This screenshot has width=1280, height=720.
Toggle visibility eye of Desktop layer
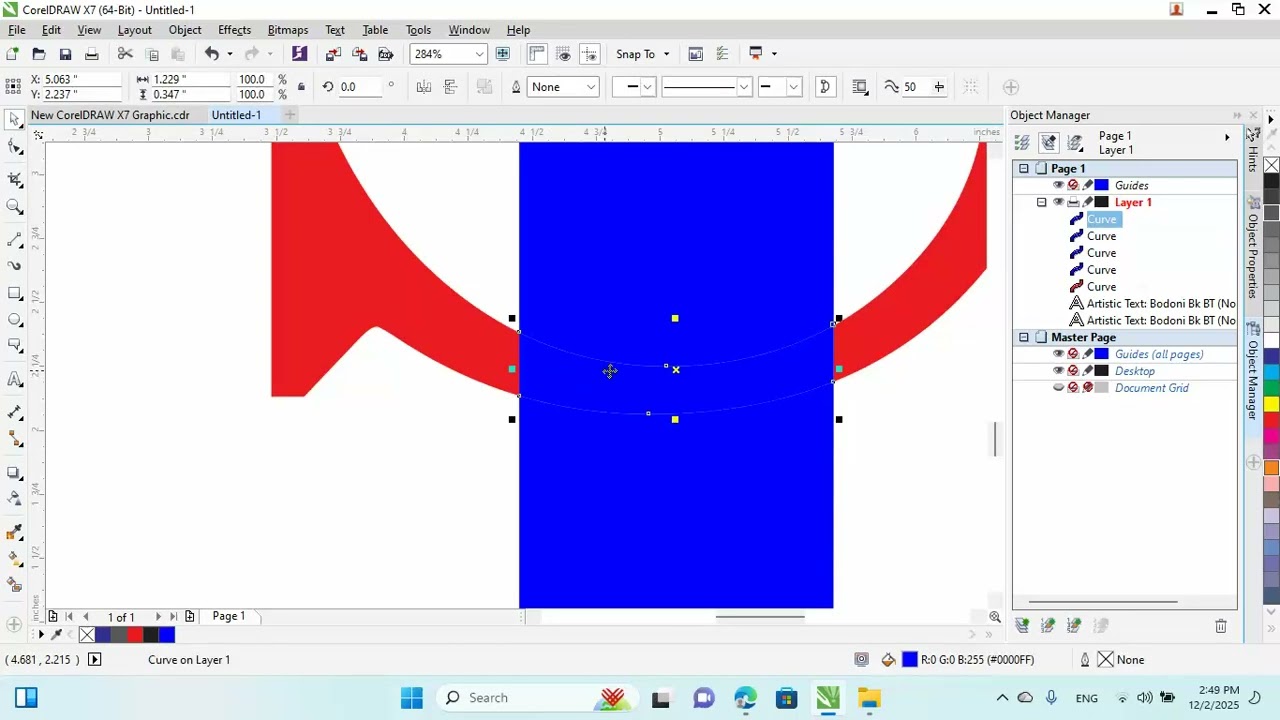[1059, 371]
